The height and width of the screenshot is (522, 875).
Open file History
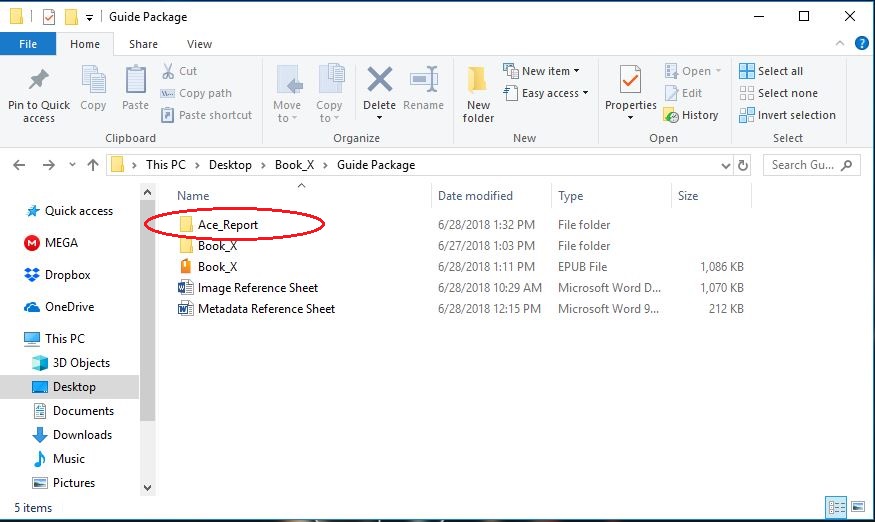point(691,115)
